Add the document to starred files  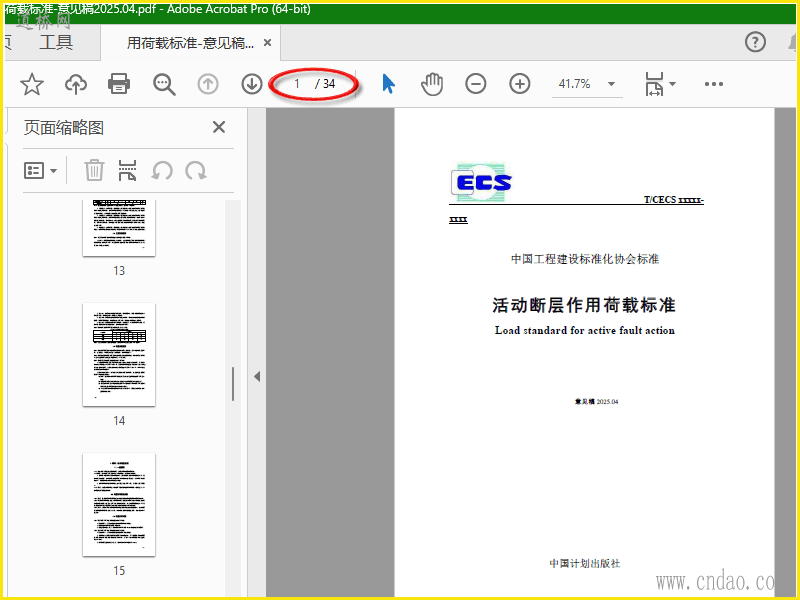click(32, 84)
